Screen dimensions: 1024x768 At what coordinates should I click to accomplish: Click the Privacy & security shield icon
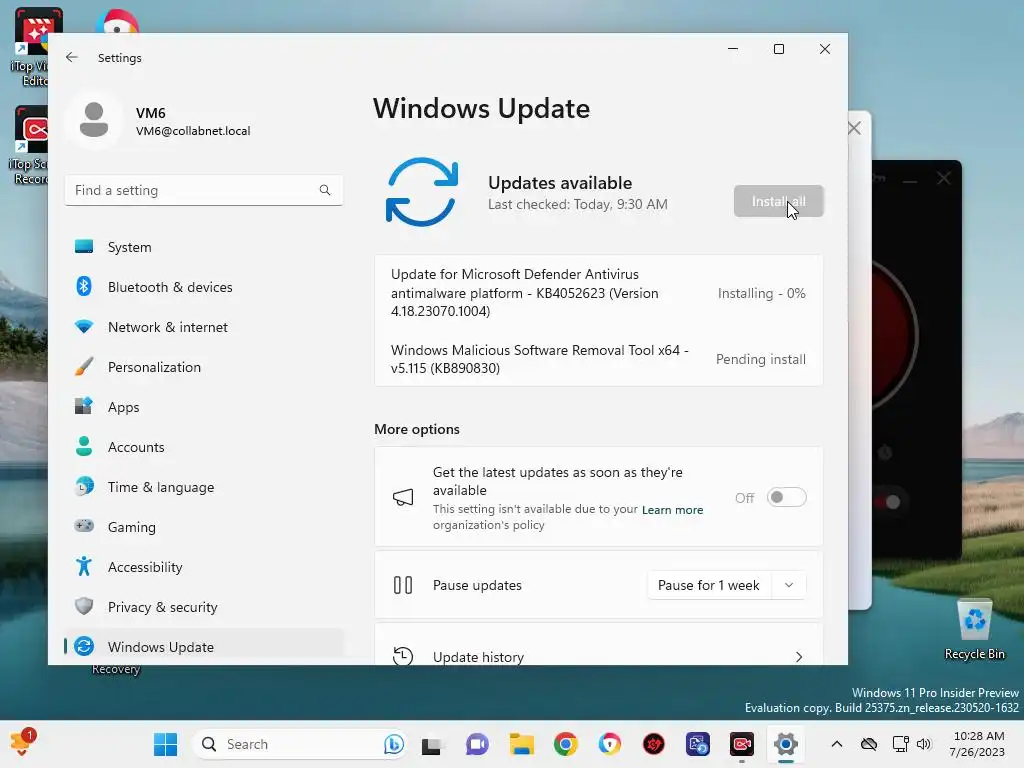pyautogui.click(x=84, y=606)
